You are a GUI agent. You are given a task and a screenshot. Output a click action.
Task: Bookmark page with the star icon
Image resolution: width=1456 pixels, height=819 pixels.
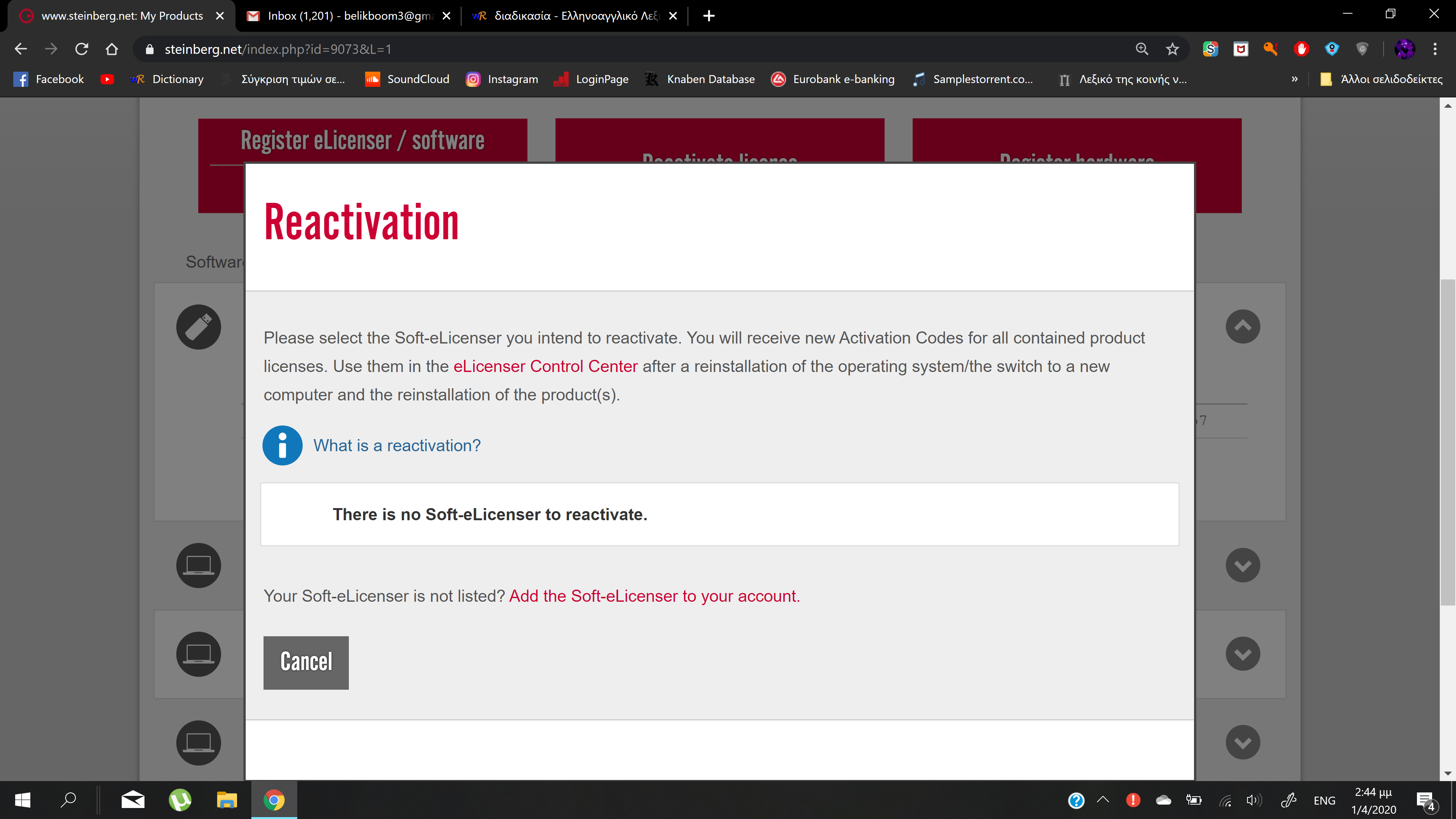coord(1172,49)
